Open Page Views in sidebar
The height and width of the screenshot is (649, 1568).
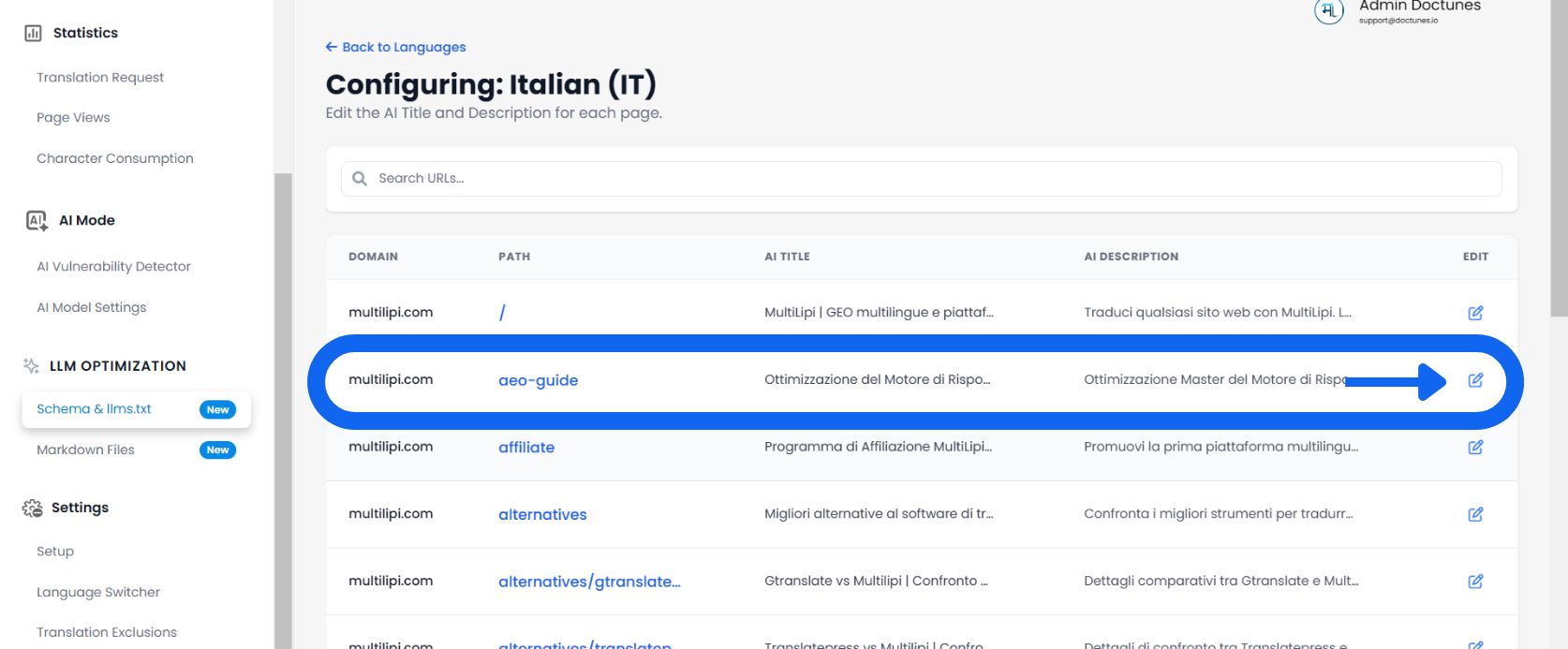click(73, 118)
